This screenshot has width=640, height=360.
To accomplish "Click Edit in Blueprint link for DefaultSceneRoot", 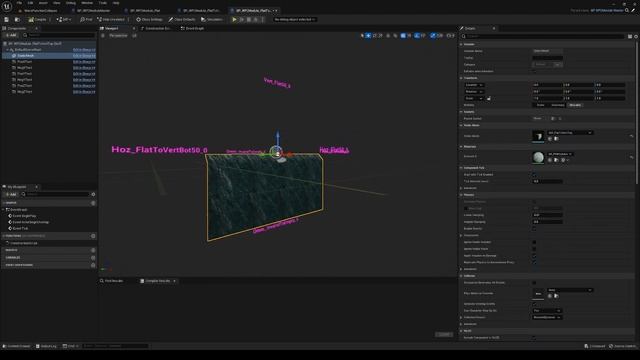I will (84, 49).
